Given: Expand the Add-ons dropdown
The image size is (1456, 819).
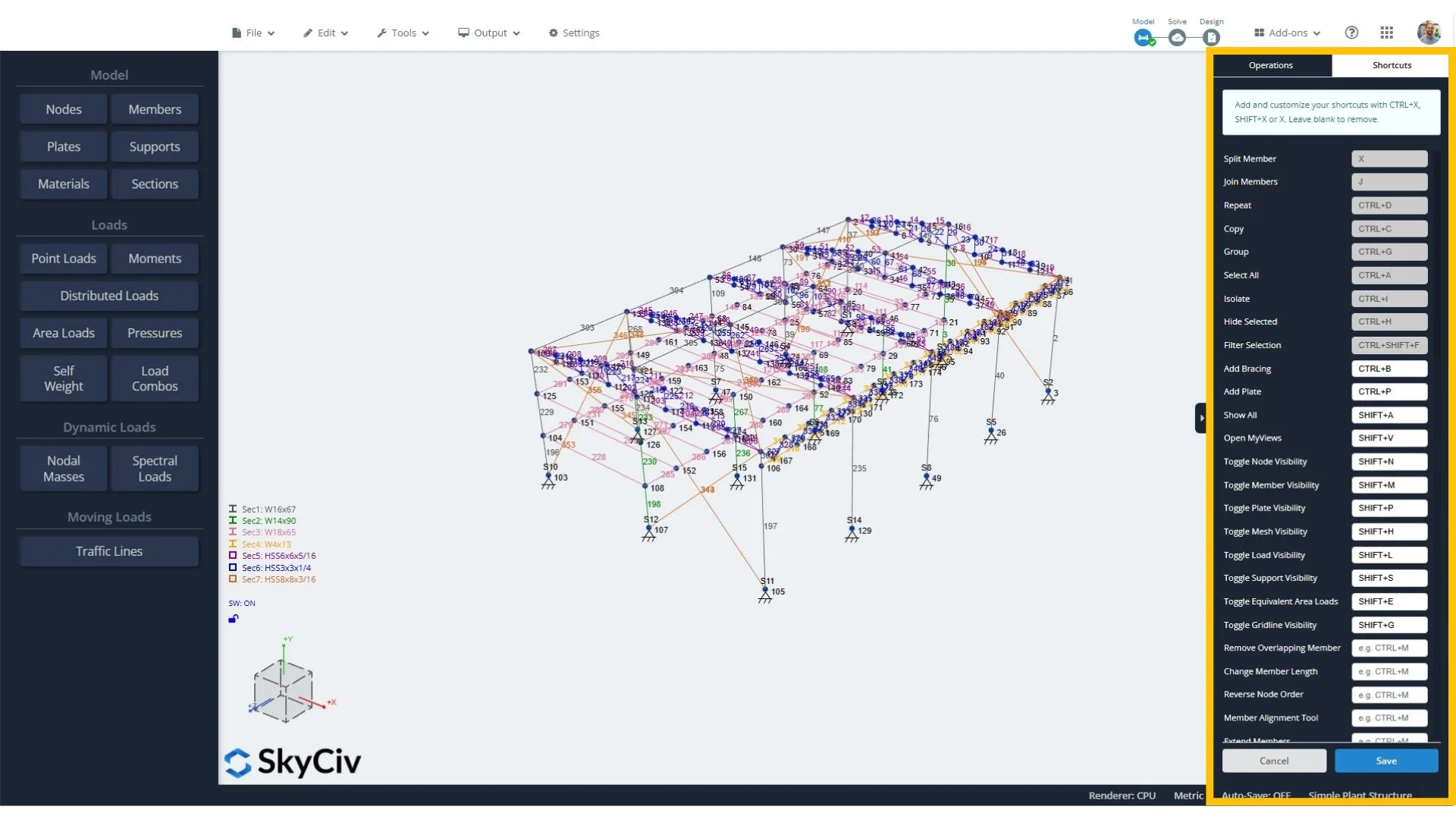Looking at the screenshot, I should coord(1288,33).
